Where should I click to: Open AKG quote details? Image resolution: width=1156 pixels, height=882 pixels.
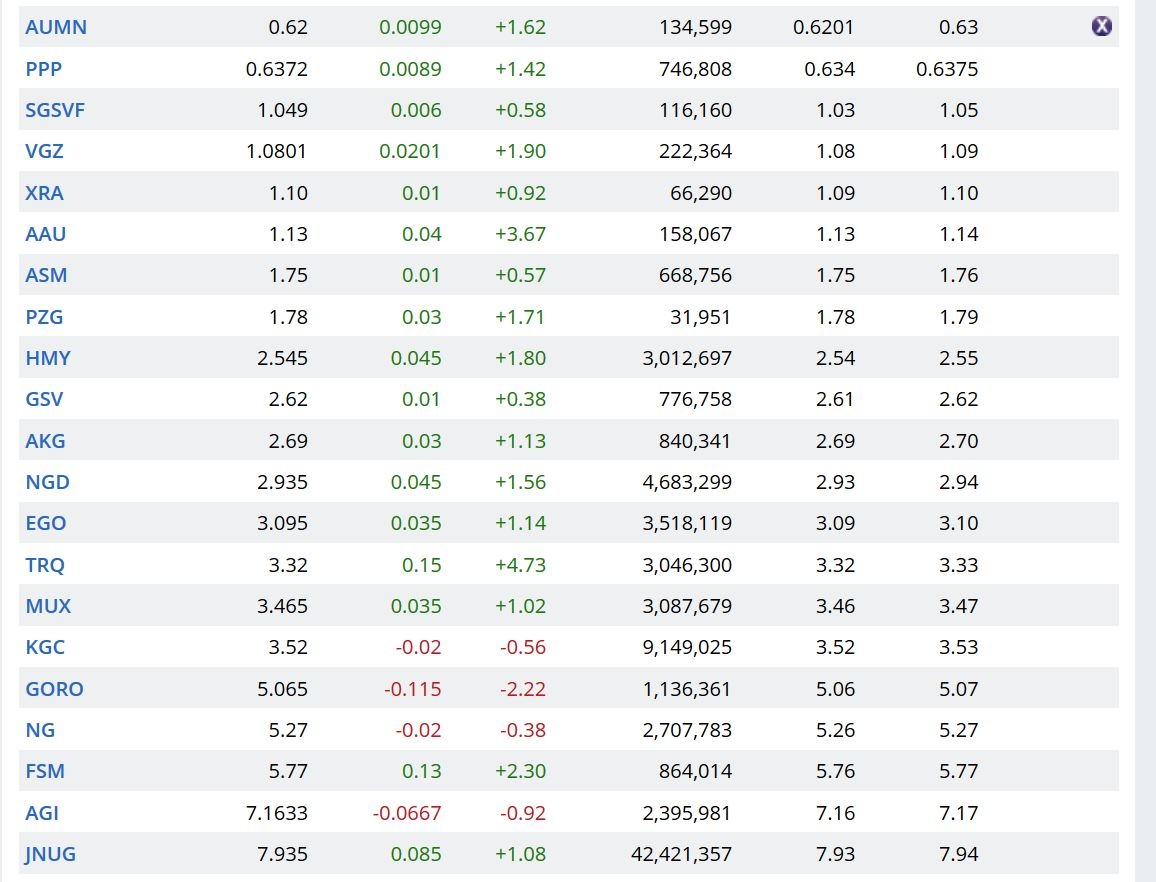(45, 441)
